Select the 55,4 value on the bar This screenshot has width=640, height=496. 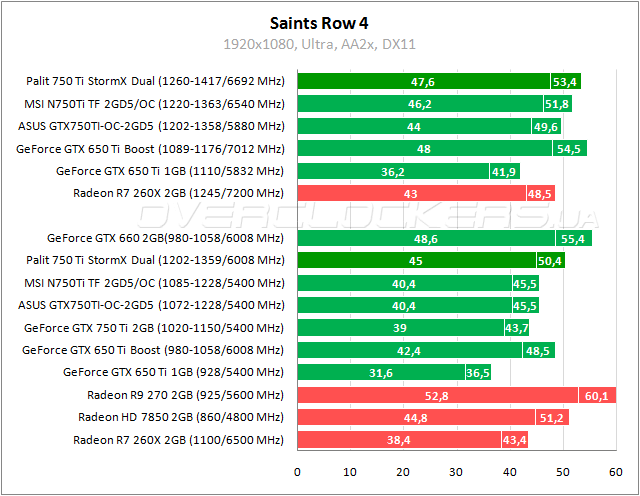coord(573,239)
